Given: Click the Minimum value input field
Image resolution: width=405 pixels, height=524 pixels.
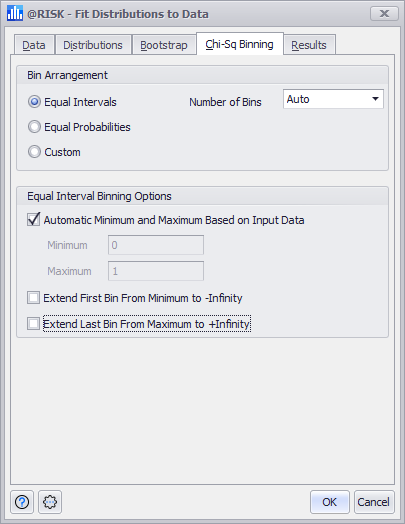Looking at the screenshot, I should 156,245.
